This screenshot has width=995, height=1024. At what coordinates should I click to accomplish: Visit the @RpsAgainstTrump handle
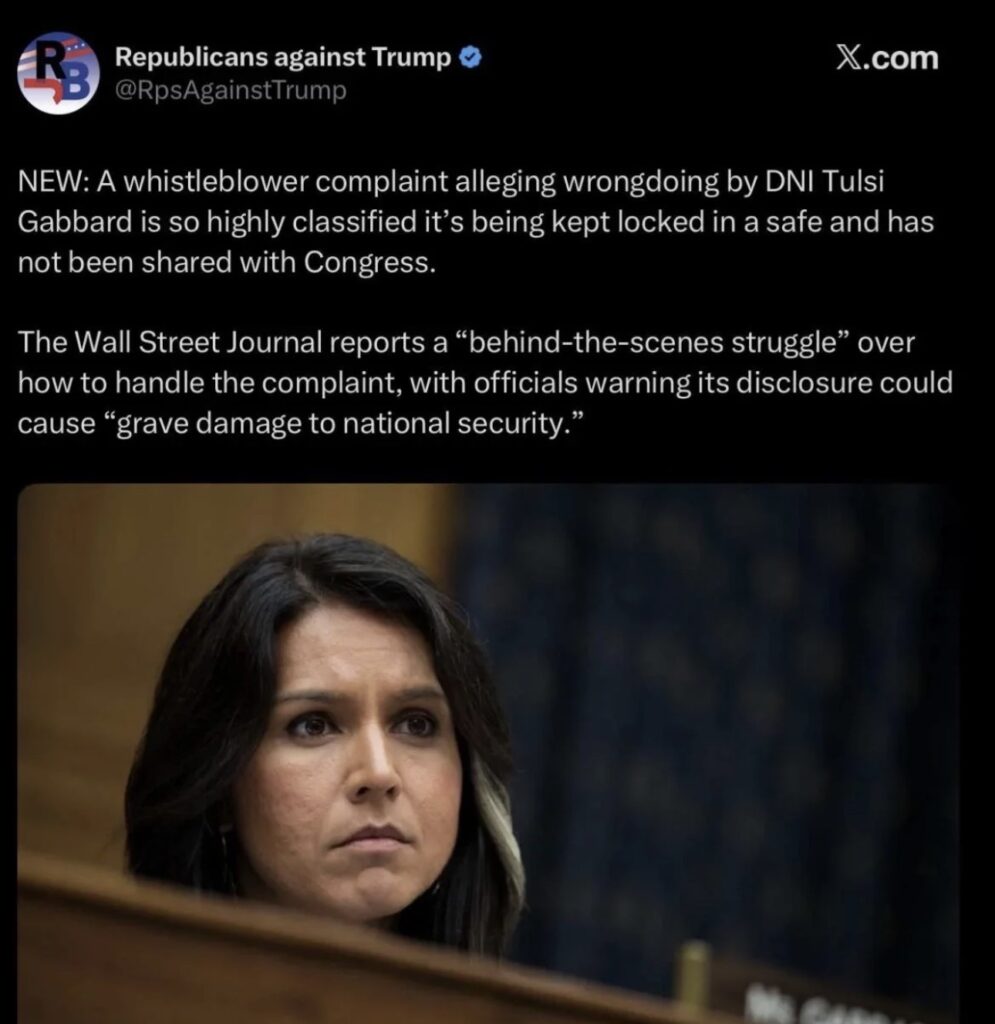tap(230, 90)
